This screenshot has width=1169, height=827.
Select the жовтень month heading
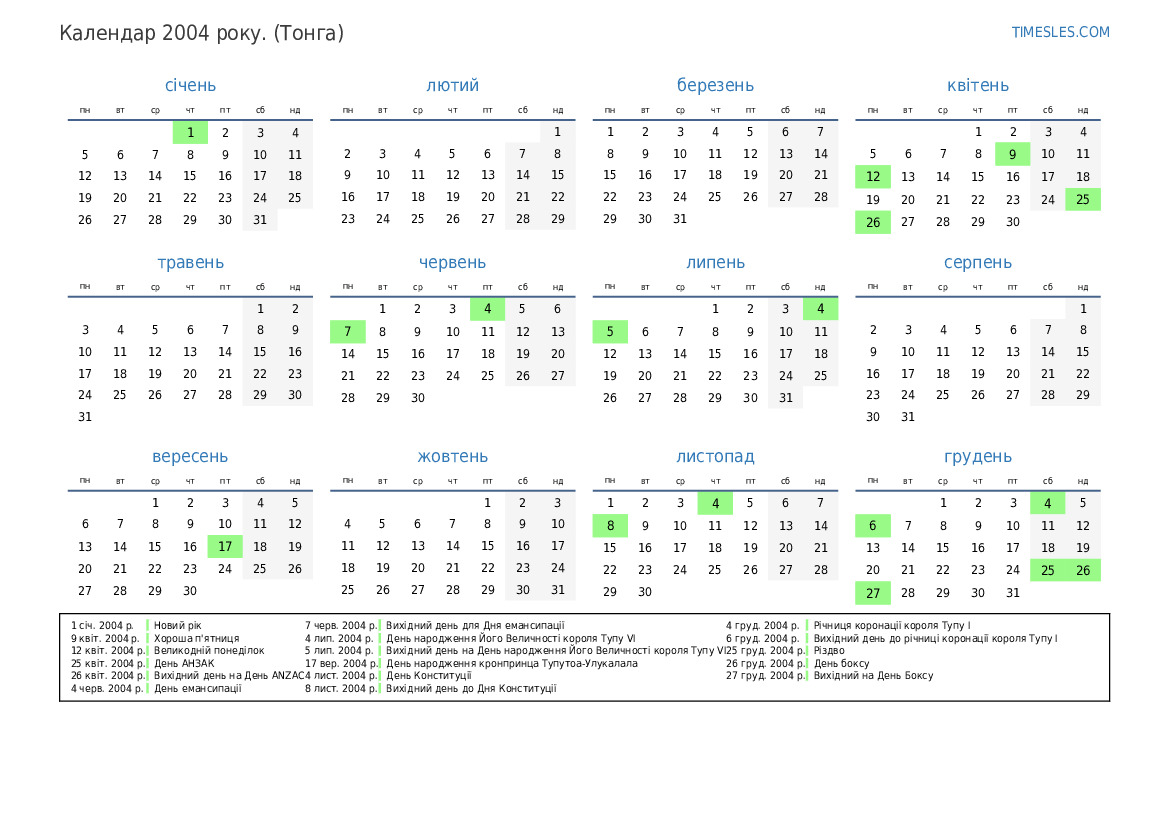(x=453, y=456)
